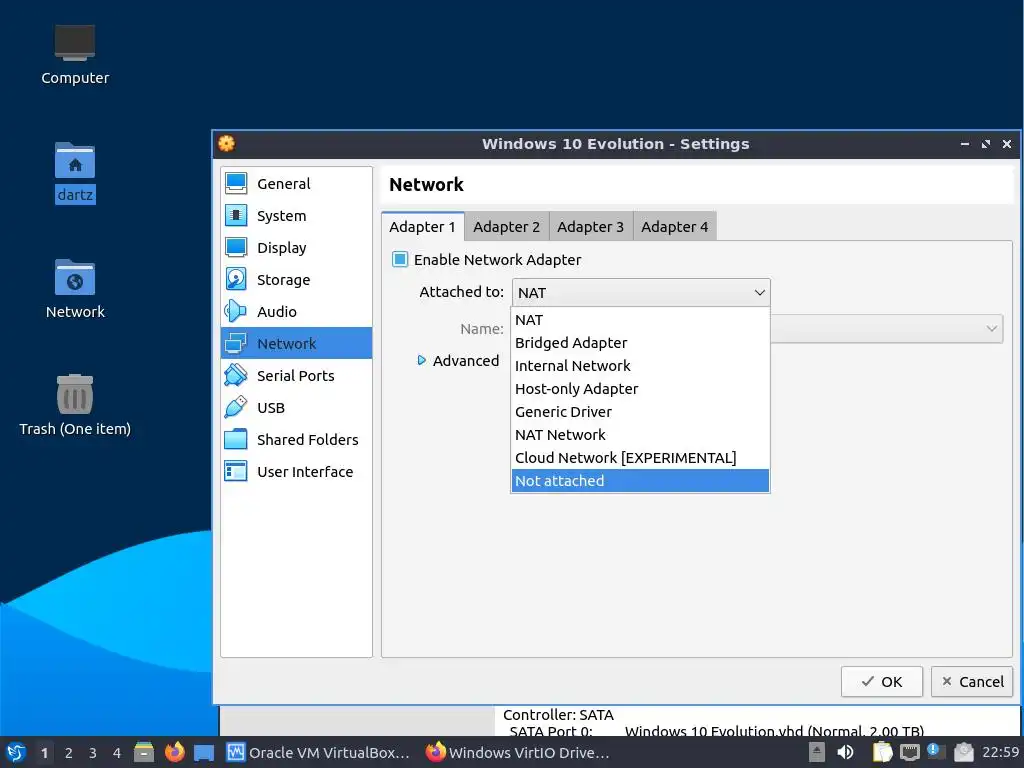Click the USB connector icon
This screenshot has width=1024, height=768.
pos(236,408)
